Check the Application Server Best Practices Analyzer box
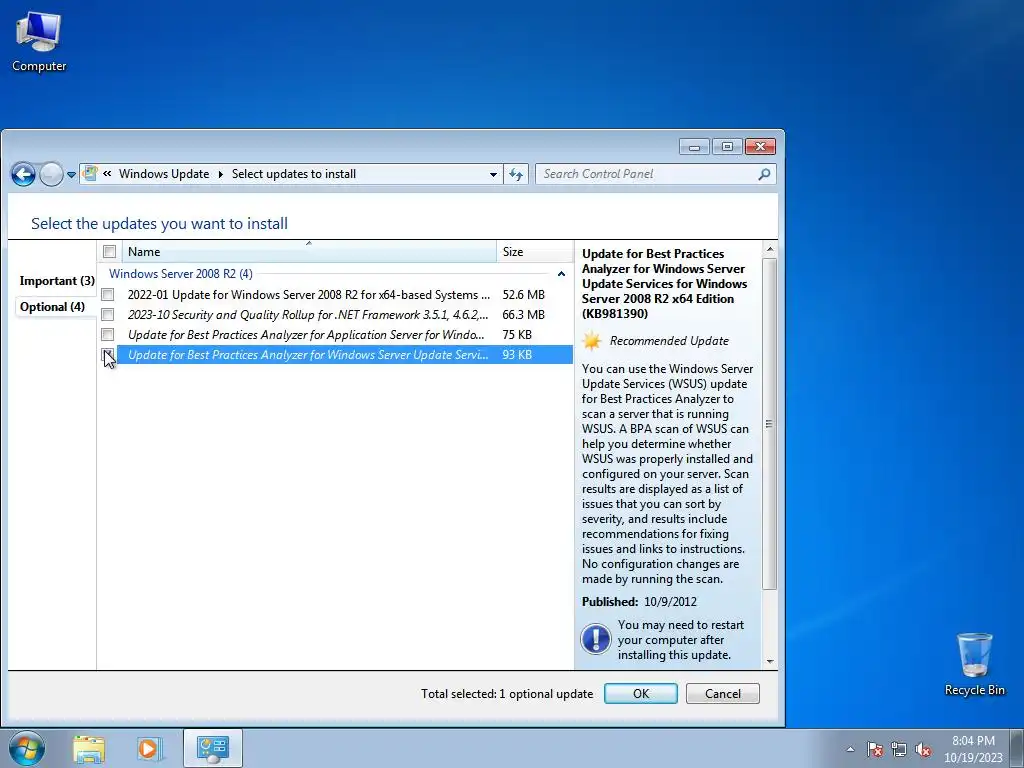Image resolution: width=1024 pixels, height=768 pixels. coord(108,334)
